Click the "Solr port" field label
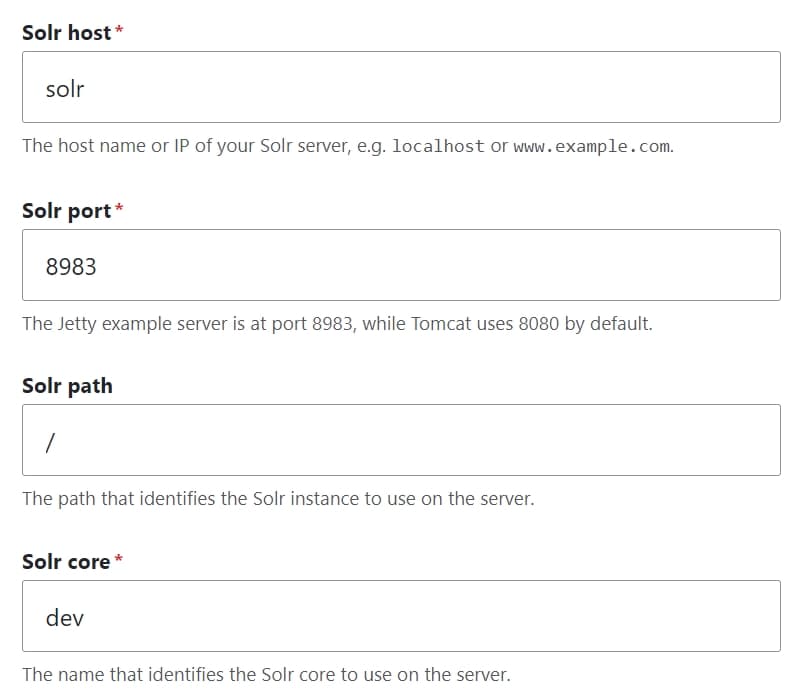The width and height of the screenshot is (804, 698). tap(66, 211)
